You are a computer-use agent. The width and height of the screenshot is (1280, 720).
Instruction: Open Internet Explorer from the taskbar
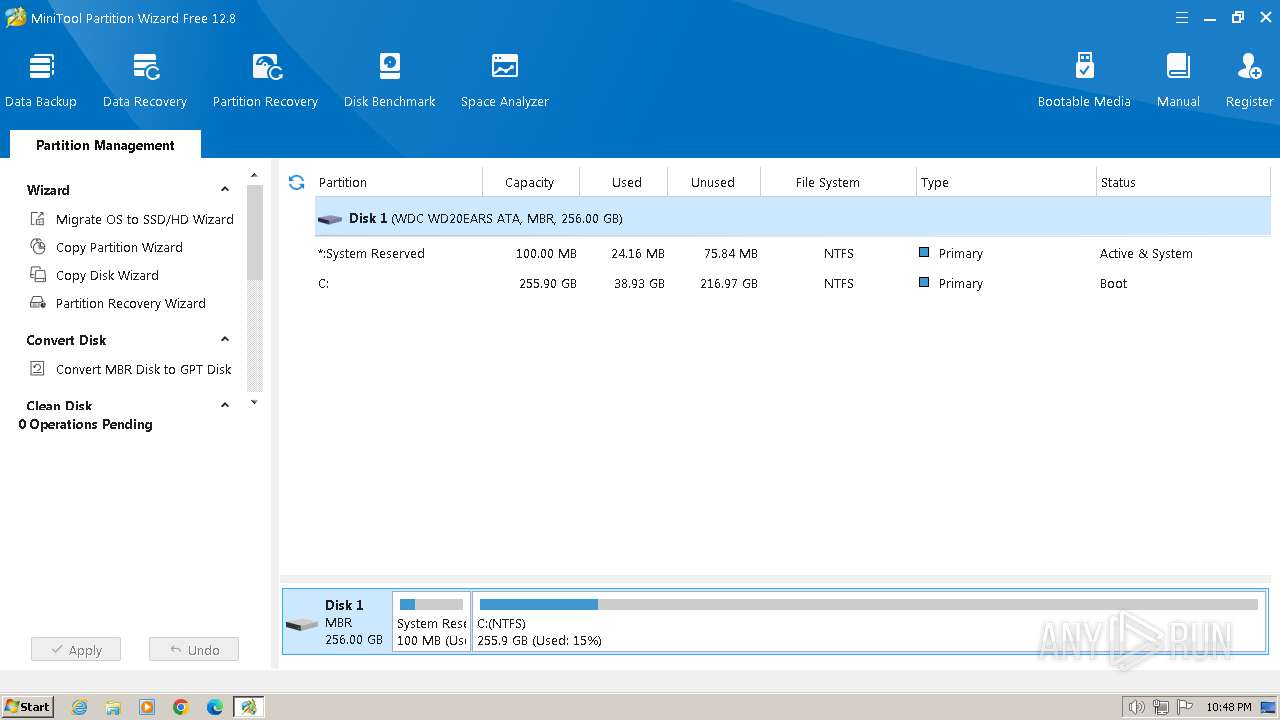(79, 707)
